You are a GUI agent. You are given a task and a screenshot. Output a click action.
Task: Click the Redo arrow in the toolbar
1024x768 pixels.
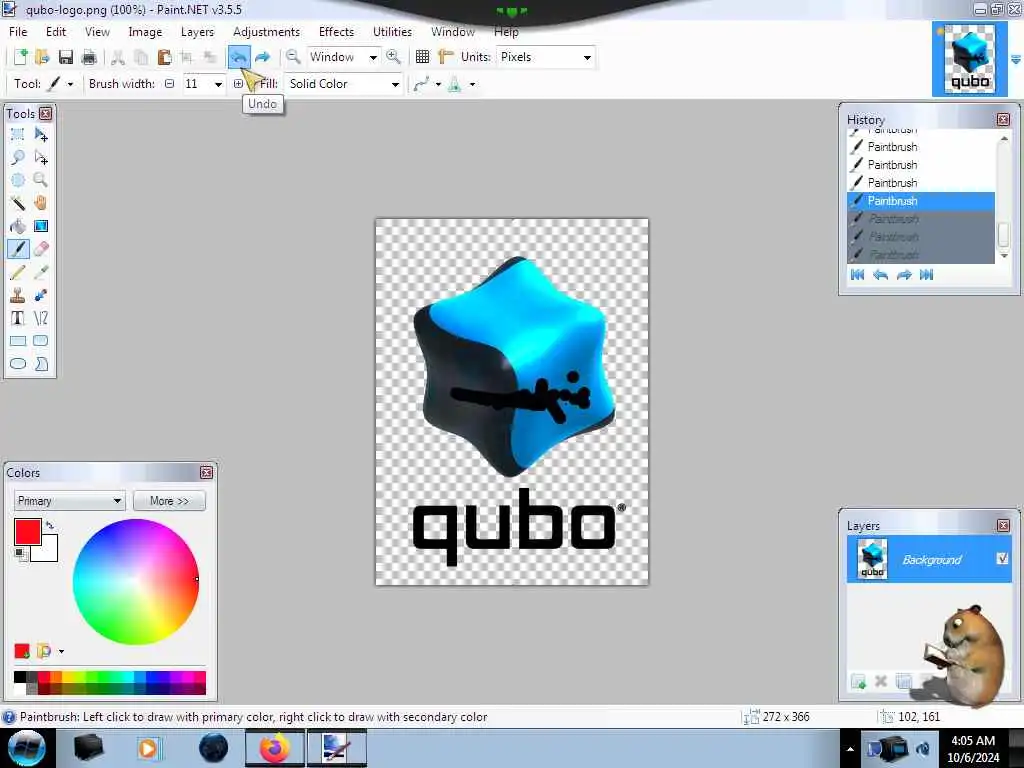coord(263,57)
